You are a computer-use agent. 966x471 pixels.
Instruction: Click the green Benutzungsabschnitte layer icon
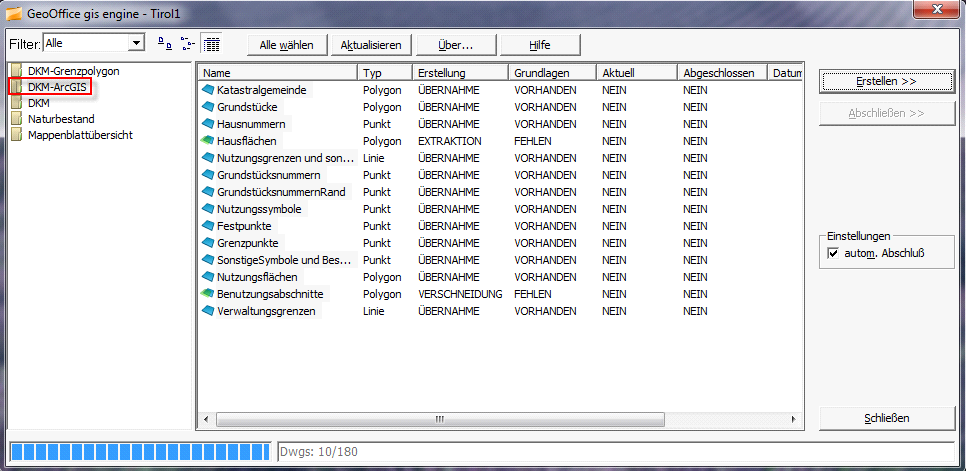pos(208,294)
